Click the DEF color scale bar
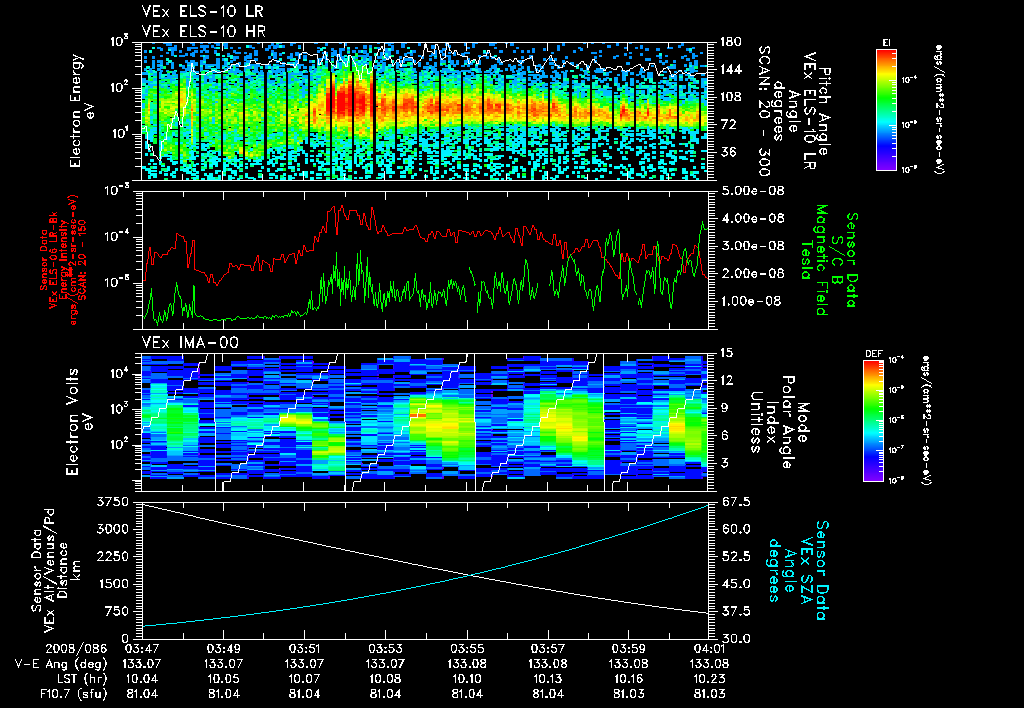Image resolution: width=1024 pixels, height=708 pixels. pyautogui.click(x=874, y=421)
